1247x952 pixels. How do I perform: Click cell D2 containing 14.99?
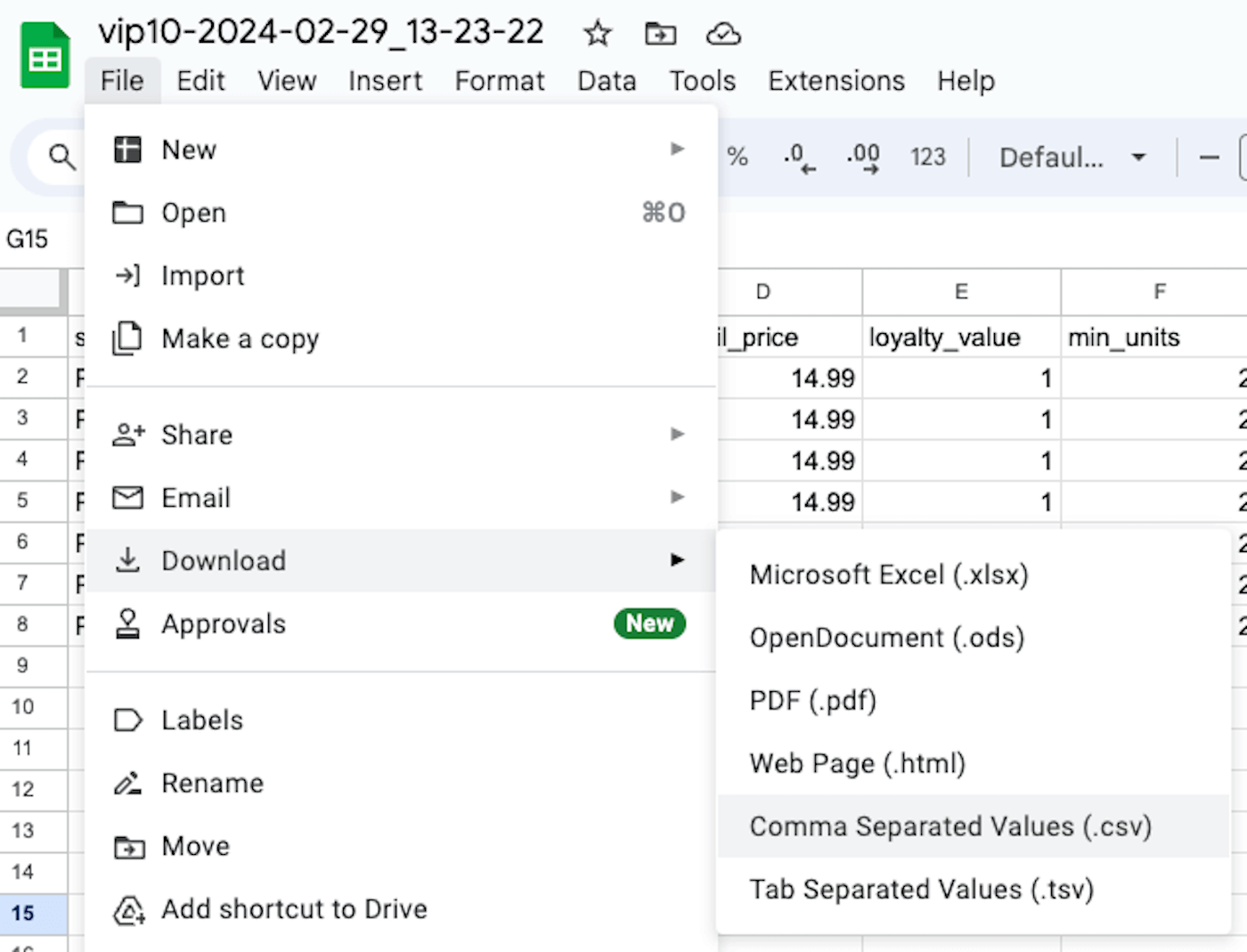pyautogui.click(x=790, y=378)
